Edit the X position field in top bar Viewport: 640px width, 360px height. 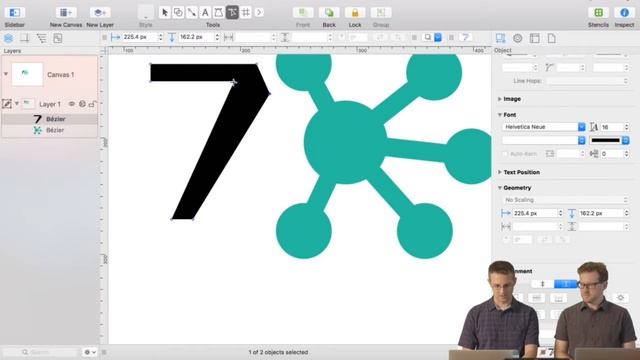click(139, 37)
